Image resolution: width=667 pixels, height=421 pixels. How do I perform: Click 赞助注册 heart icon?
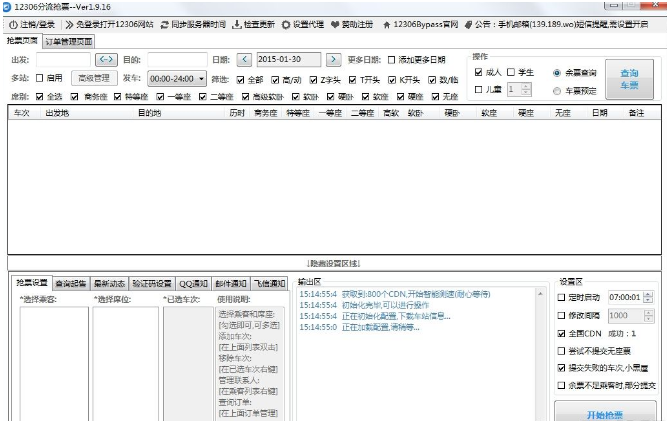click(x=334, y=23)
